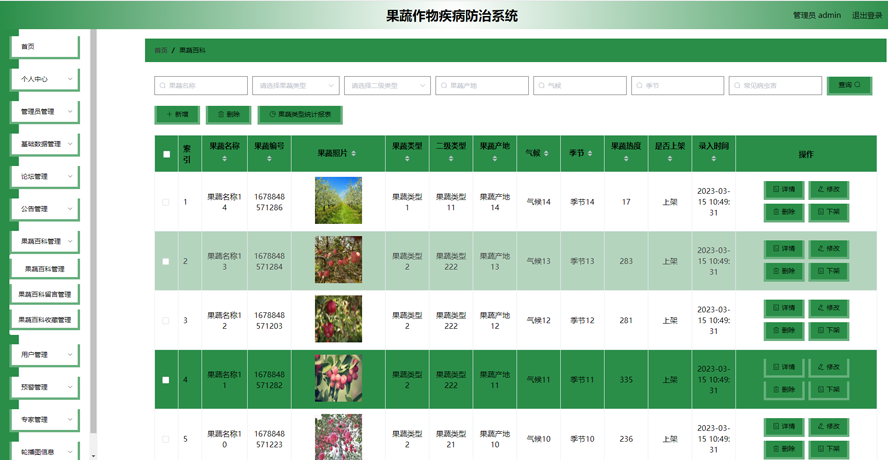888x460 pixels.
Task: Open the 果蔬名称11 fruit photo thumbnail
Action: (338, 378)
